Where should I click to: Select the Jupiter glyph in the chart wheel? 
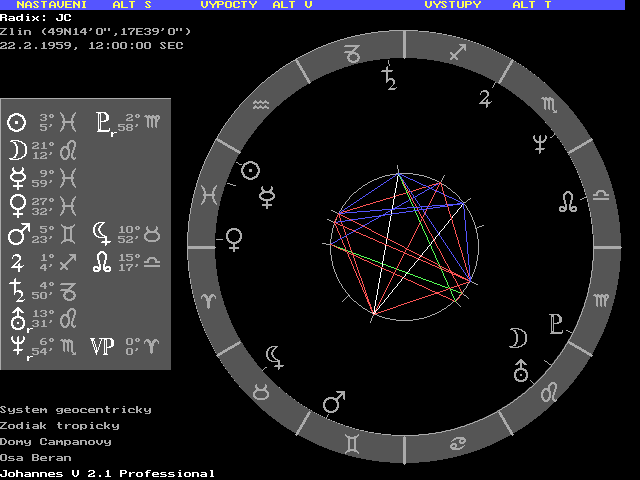click(486, 97)
